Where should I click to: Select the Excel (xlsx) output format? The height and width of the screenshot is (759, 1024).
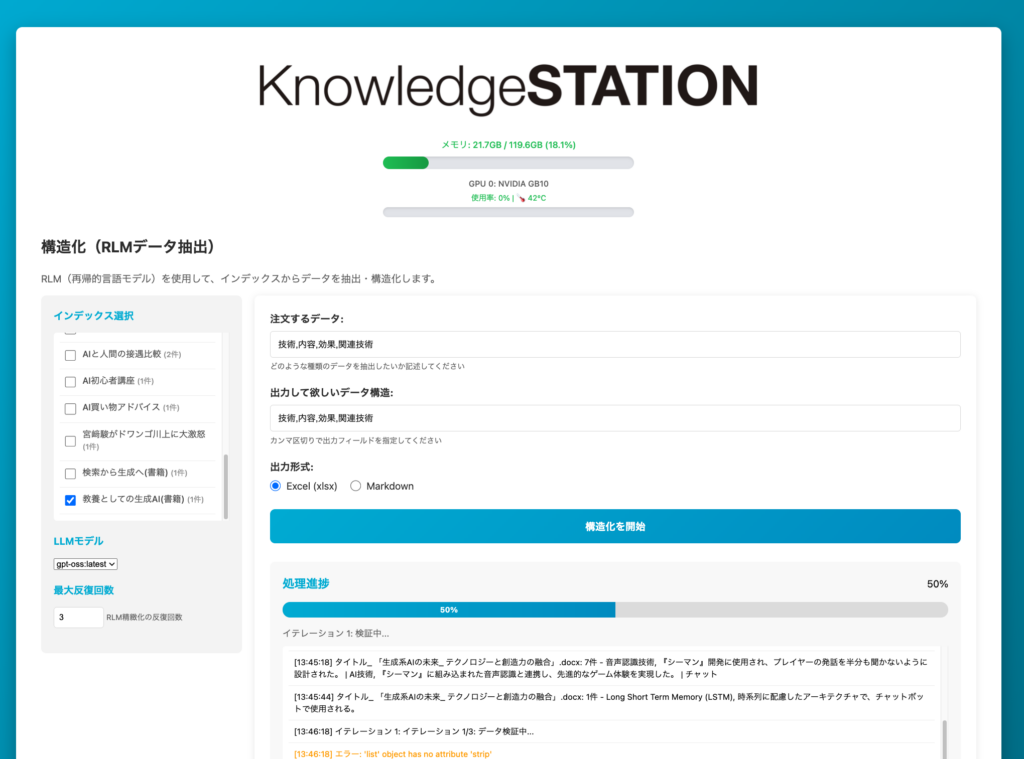click(277, 486)
